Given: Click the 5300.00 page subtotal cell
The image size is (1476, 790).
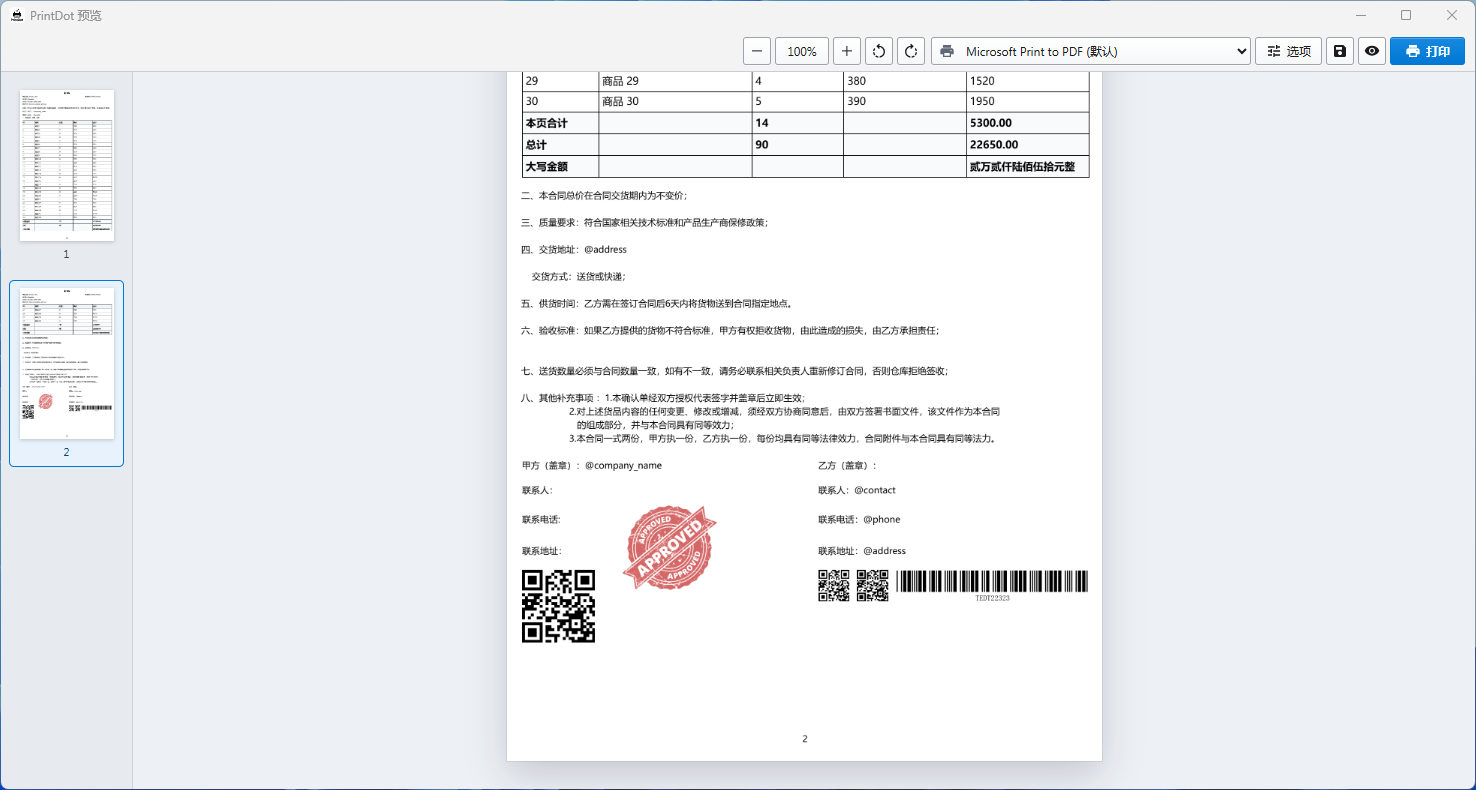Looking at the screenshot, I should pos(1027,123).
